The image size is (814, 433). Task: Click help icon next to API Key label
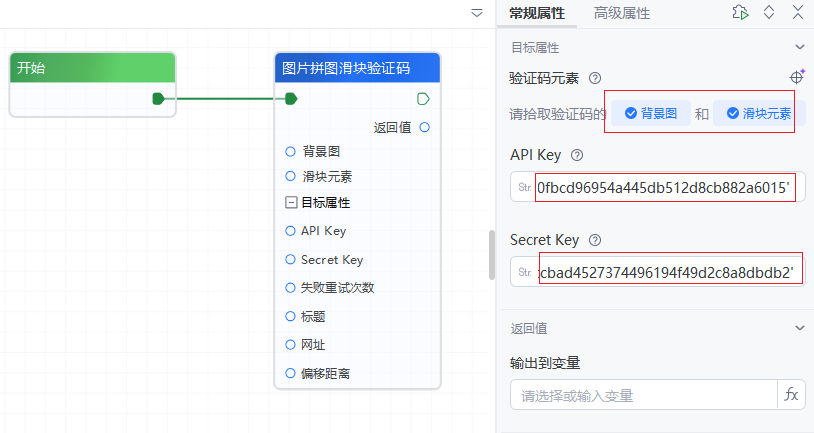pos(576,155)
